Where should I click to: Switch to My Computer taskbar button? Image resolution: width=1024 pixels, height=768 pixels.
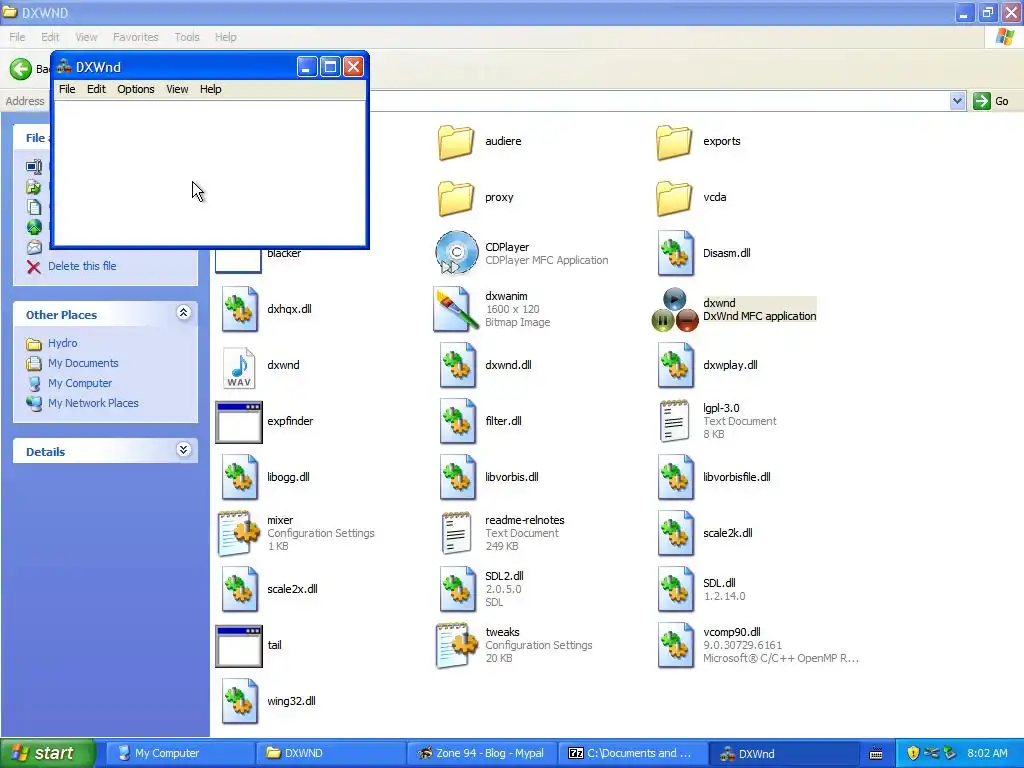[178, 754]
